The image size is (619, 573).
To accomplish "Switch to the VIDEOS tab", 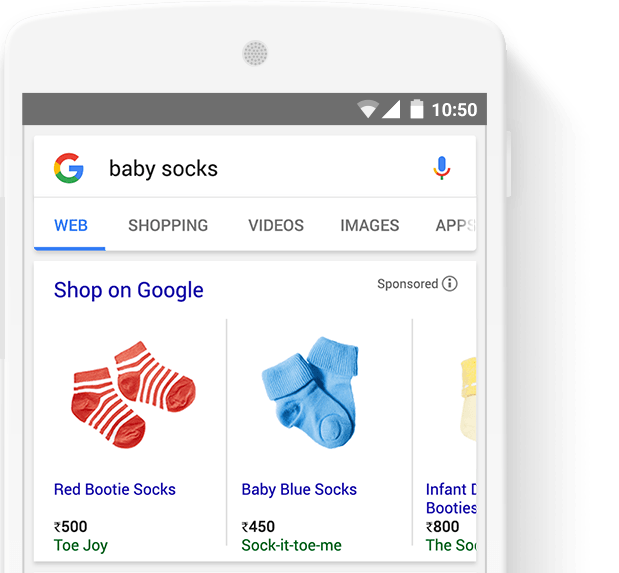I will coord(276,225).
